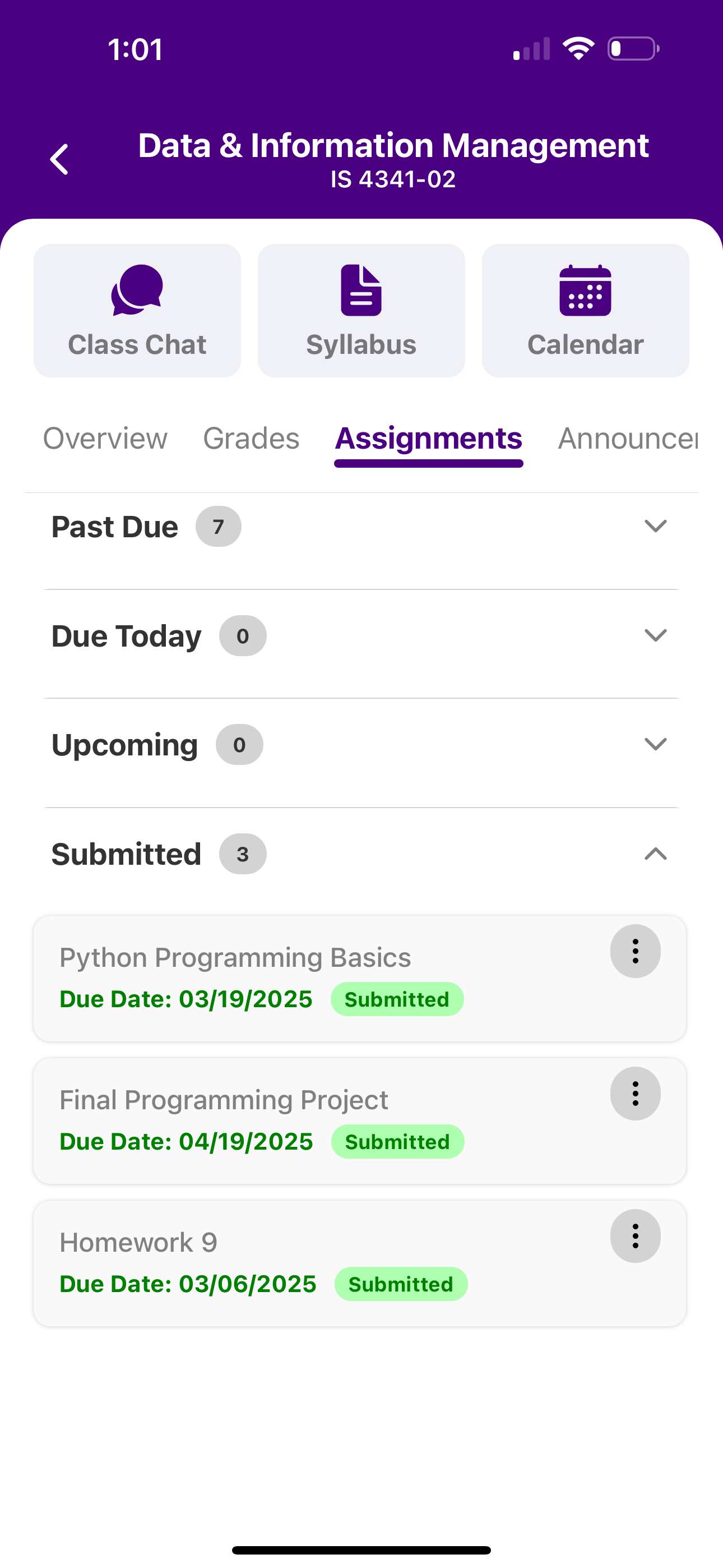Open the Syllabus document icon
Viewport: 723px width, 1568px height.
pyautogui.click(x=361, y=290)
